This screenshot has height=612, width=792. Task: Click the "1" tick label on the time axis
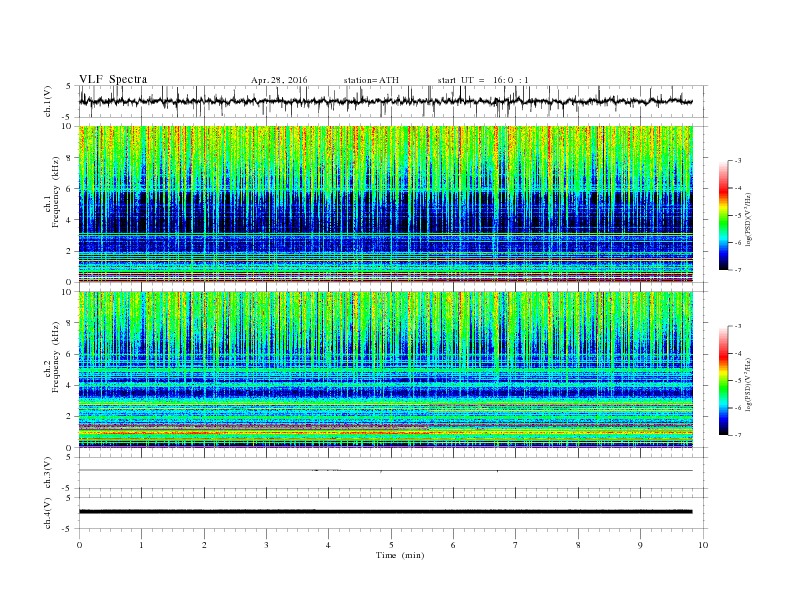tap(141, 545)
